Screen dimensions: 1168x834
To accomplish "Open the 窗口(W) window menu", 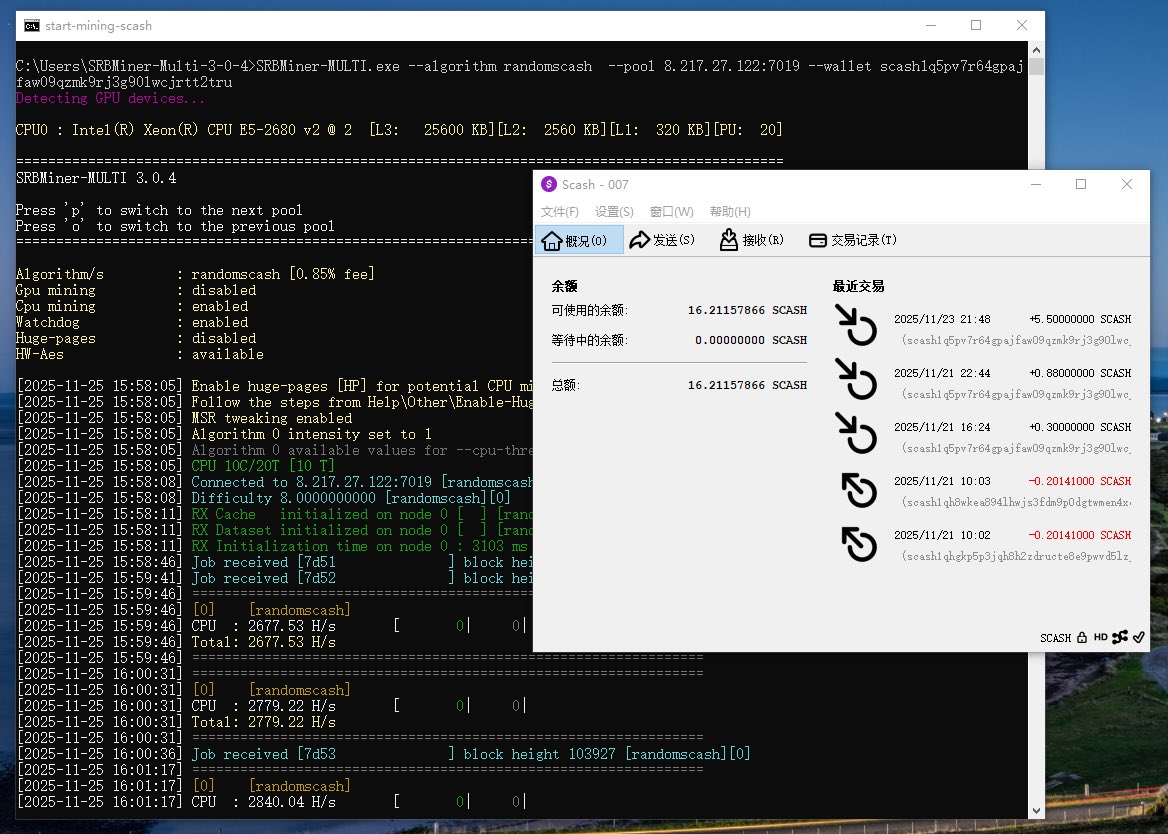I will (x=671, y=212).
